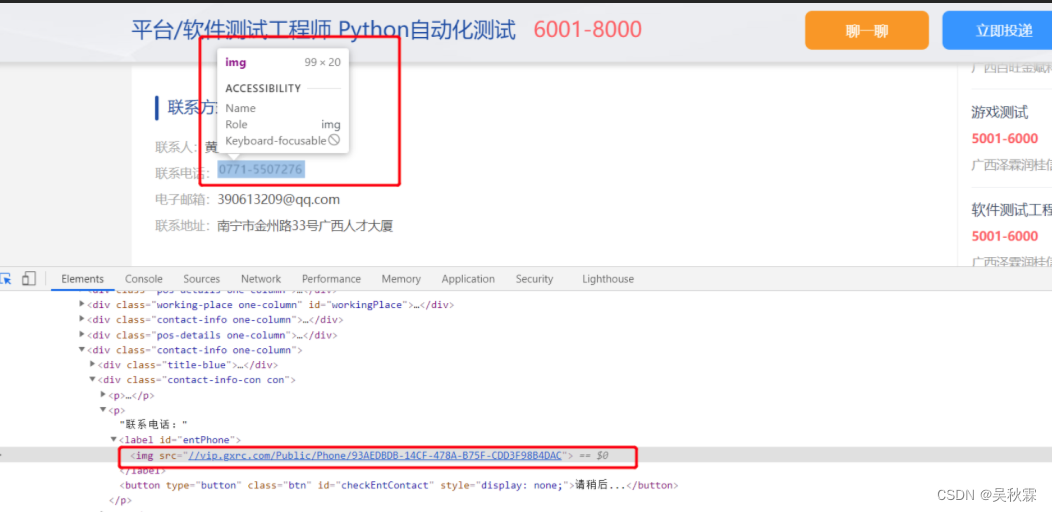The height and width of the screenshot is (512, 1052).
Task: Select the checkEntContact button node
Action: tap(399, 484)
